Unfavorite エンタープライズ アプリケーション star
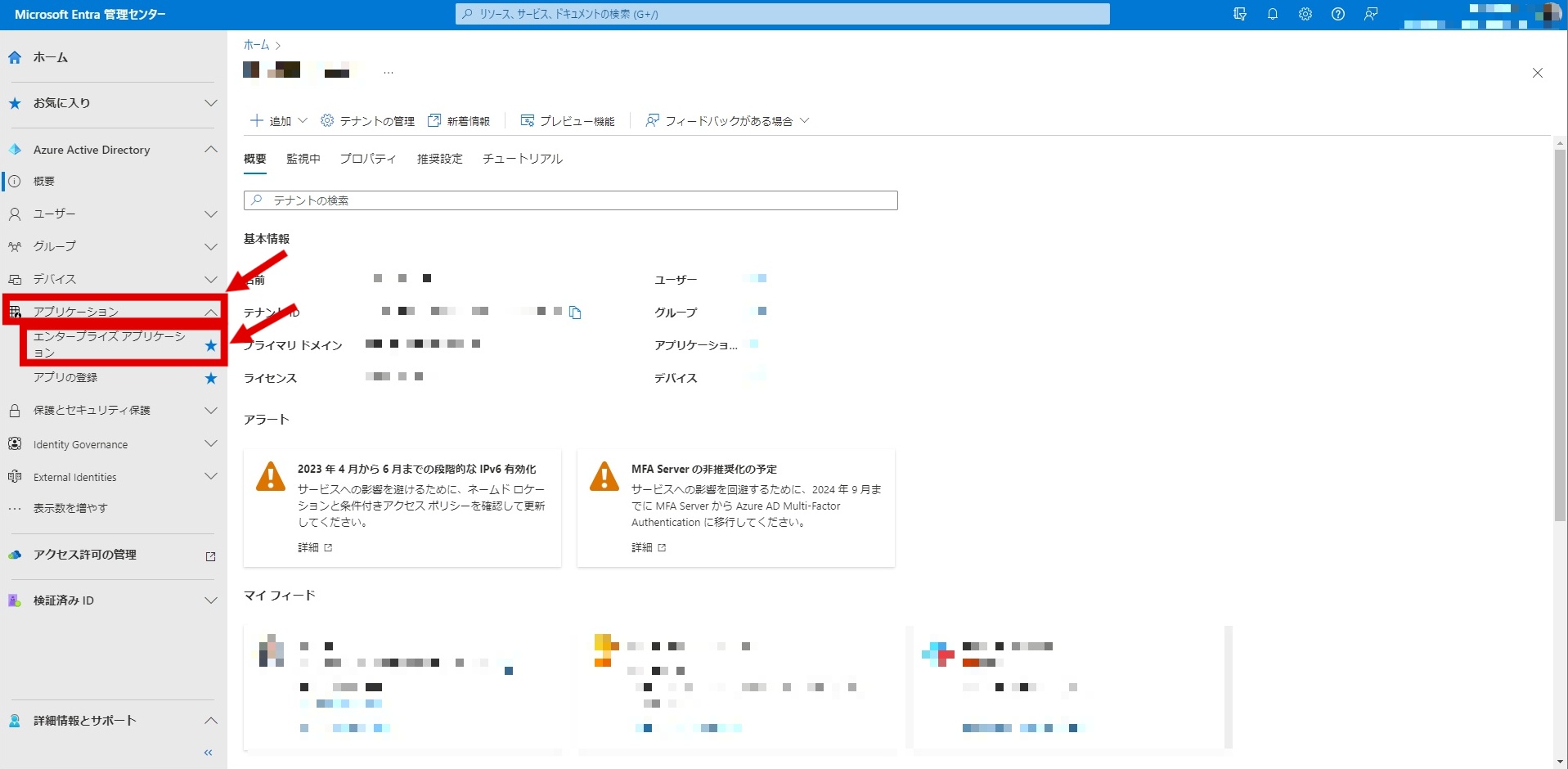This screenshot has height=769, width=1568. click(211, 345)
